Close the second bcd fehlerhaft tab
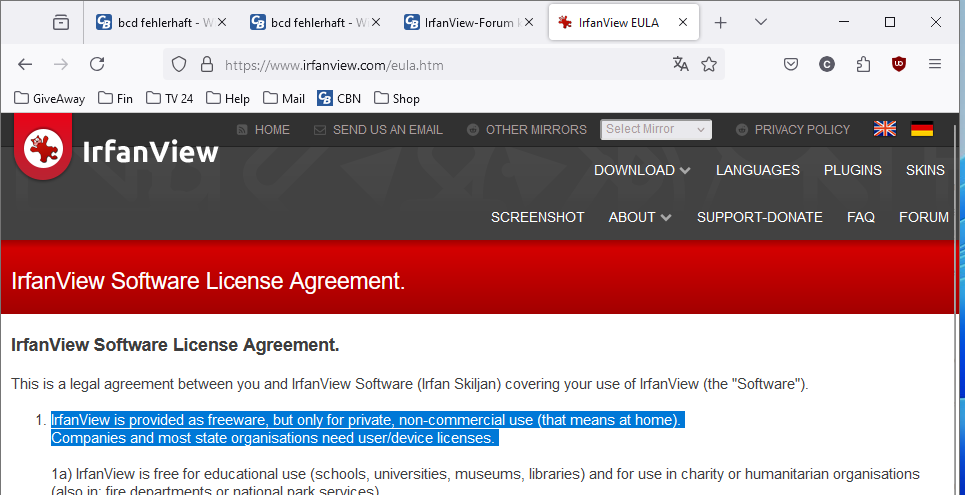This screenshot has width=965, height=495. tap(375, 22)
